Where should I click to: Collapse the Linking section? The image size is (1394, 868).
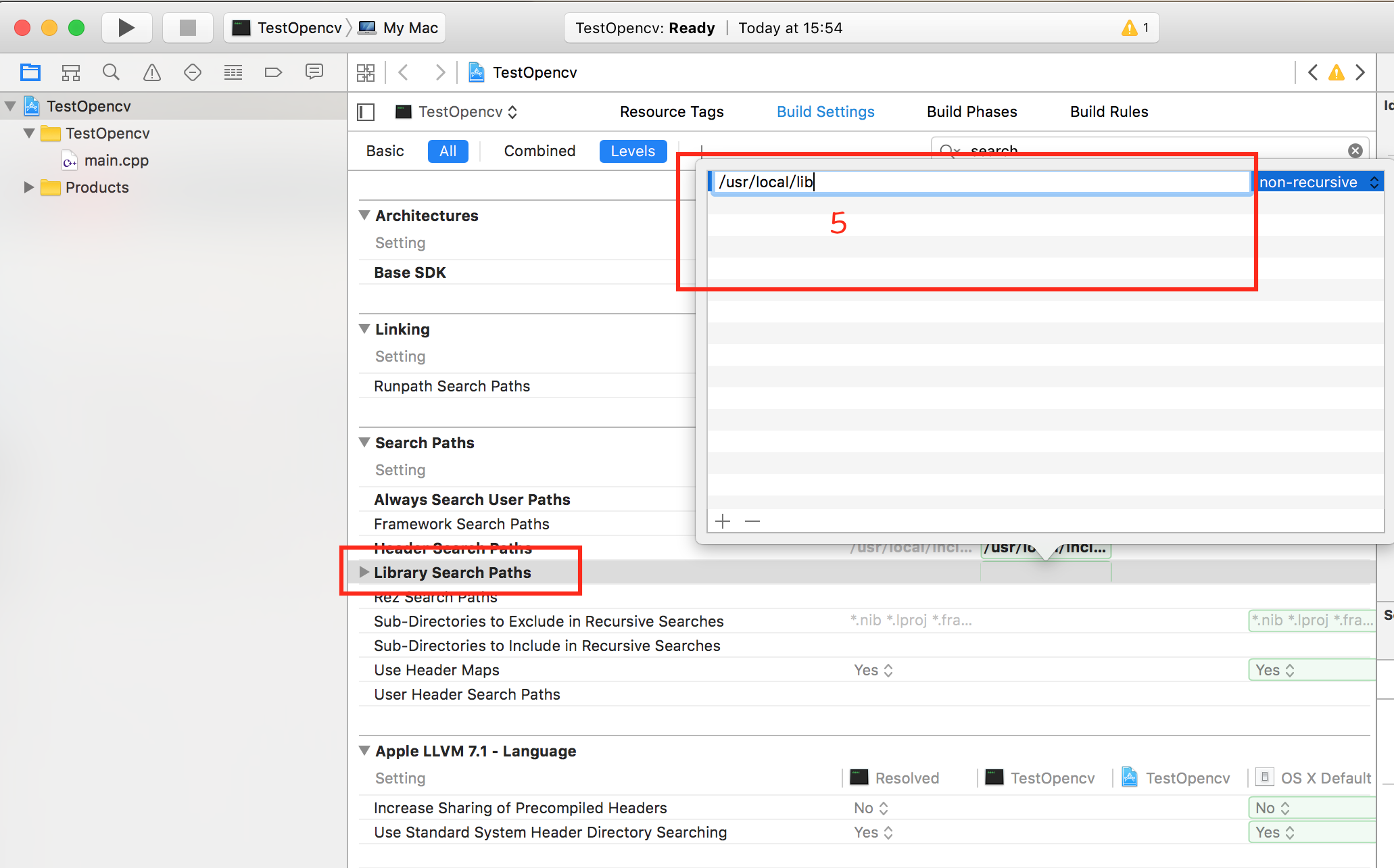click(364, 329)
